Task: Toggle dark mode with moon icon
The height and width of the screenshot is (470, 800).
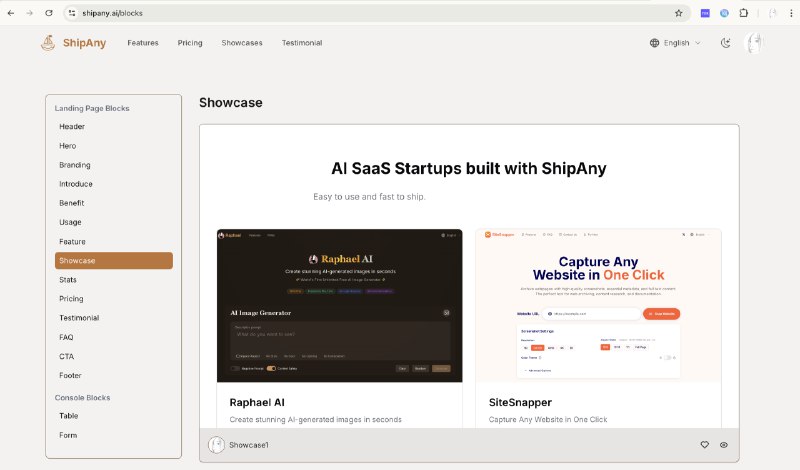Action: pyautogui.click(x=726, y=43)
